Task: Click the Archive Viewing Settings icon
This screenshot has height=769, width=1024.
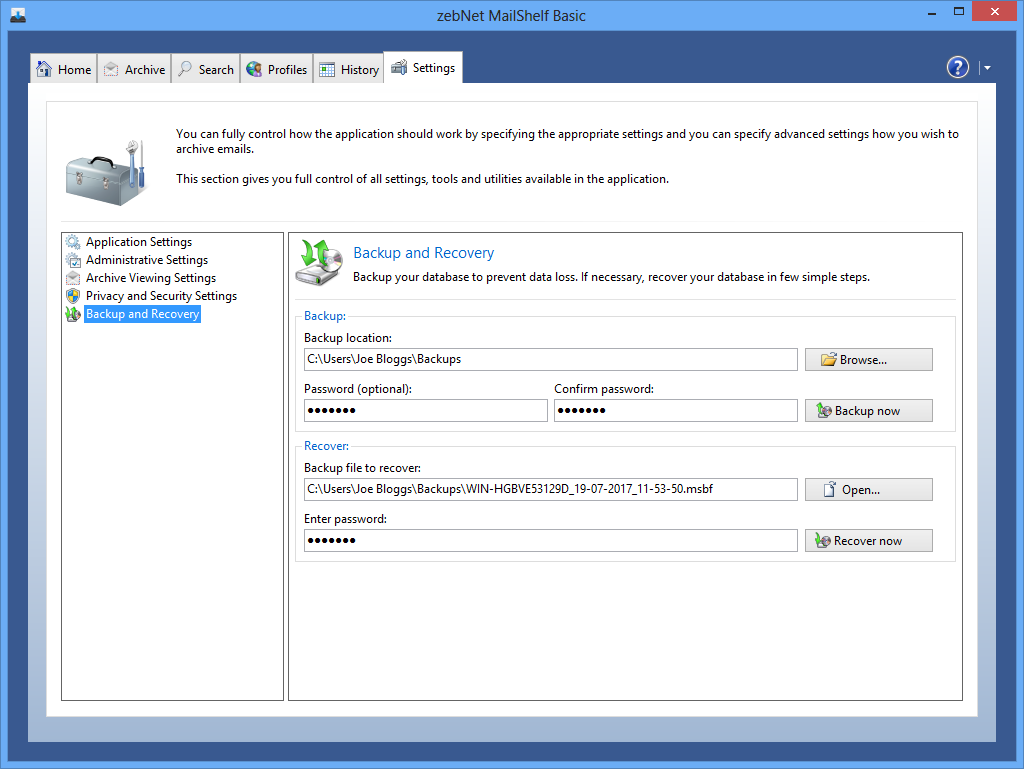Action: 73,278
